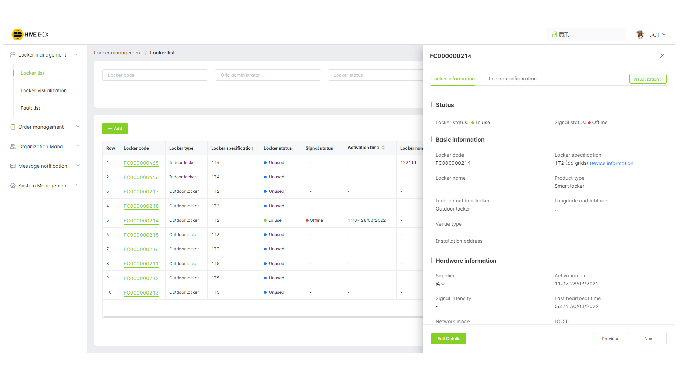Click the System management sidebar icon
The width and height of the screenshot is (680, 390).
coord(13,186)
